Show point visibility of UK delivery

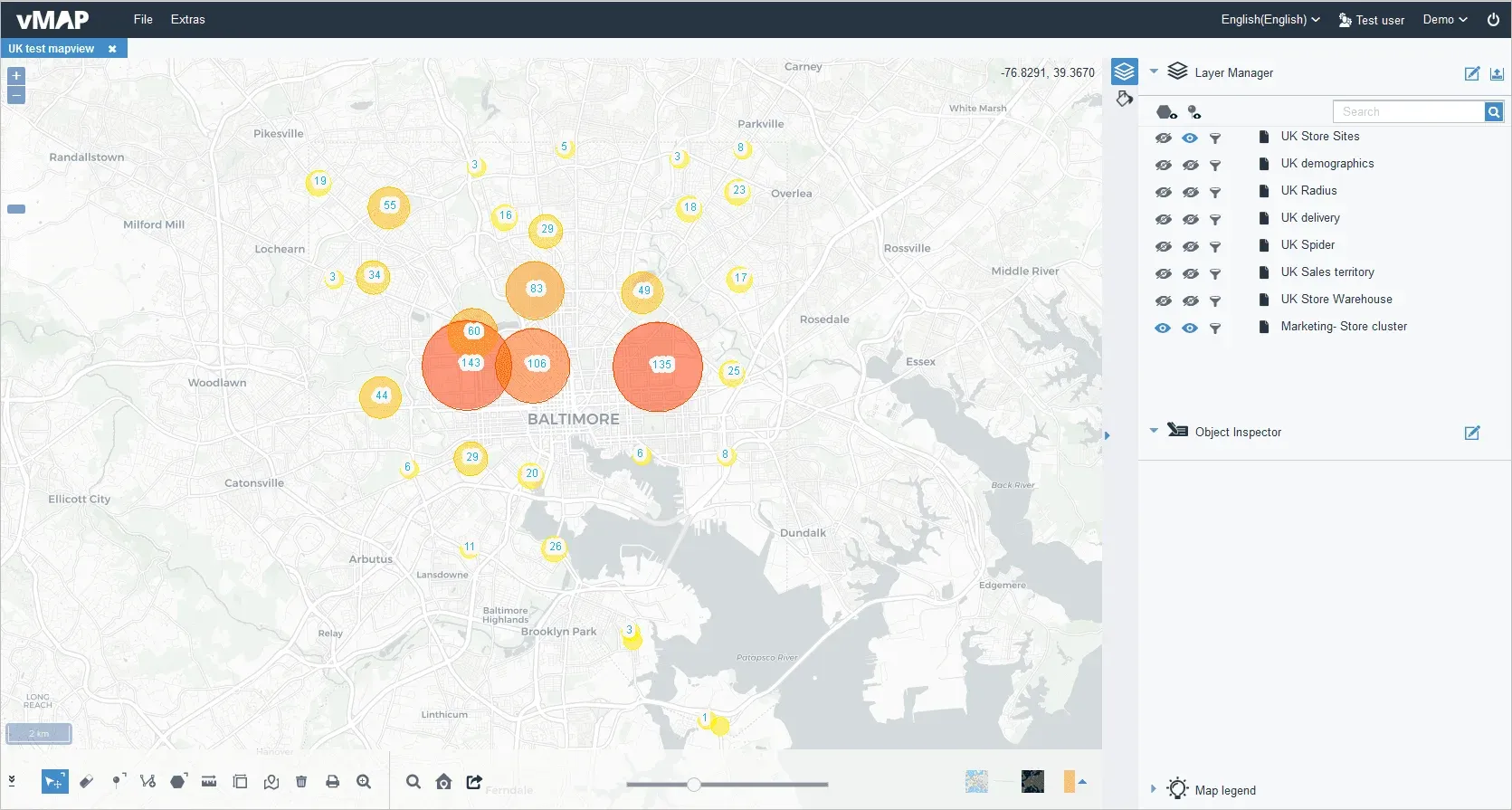(1190, 220)
